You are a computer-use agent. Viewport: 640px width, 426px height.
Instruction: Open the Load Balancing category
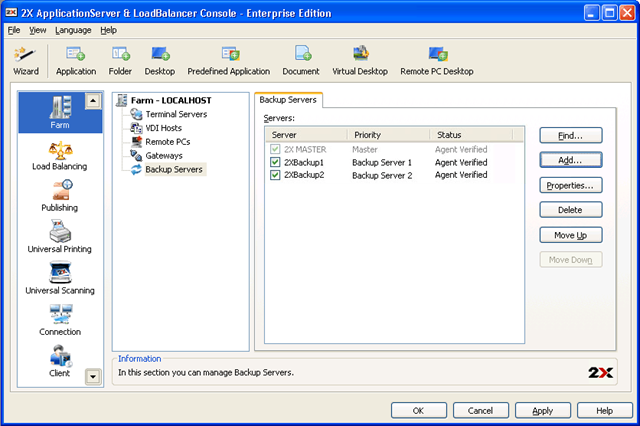(x=60, y=156)
